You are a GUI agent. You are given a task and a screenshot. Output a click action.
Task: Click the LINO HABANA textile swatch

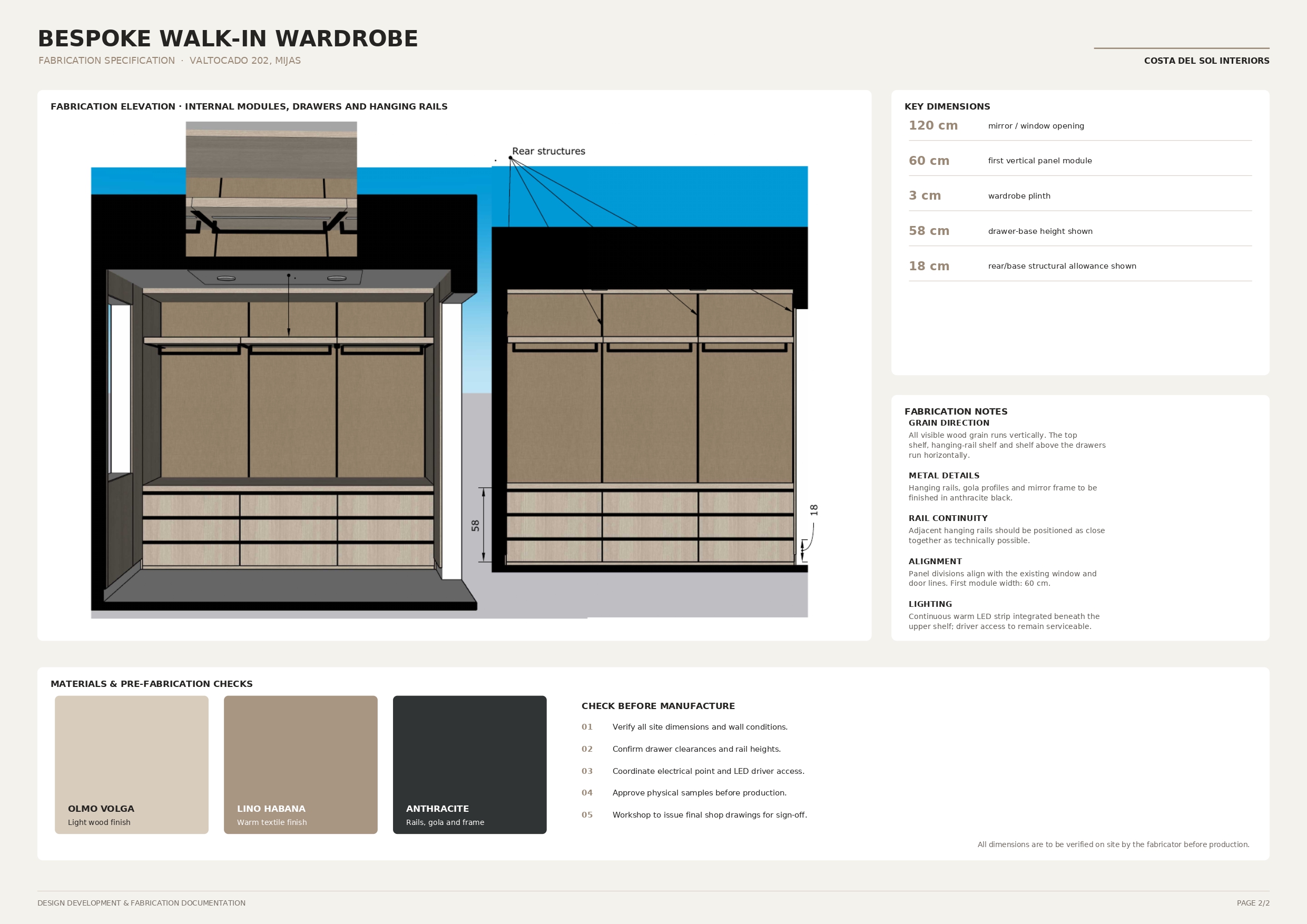point(301,764)
